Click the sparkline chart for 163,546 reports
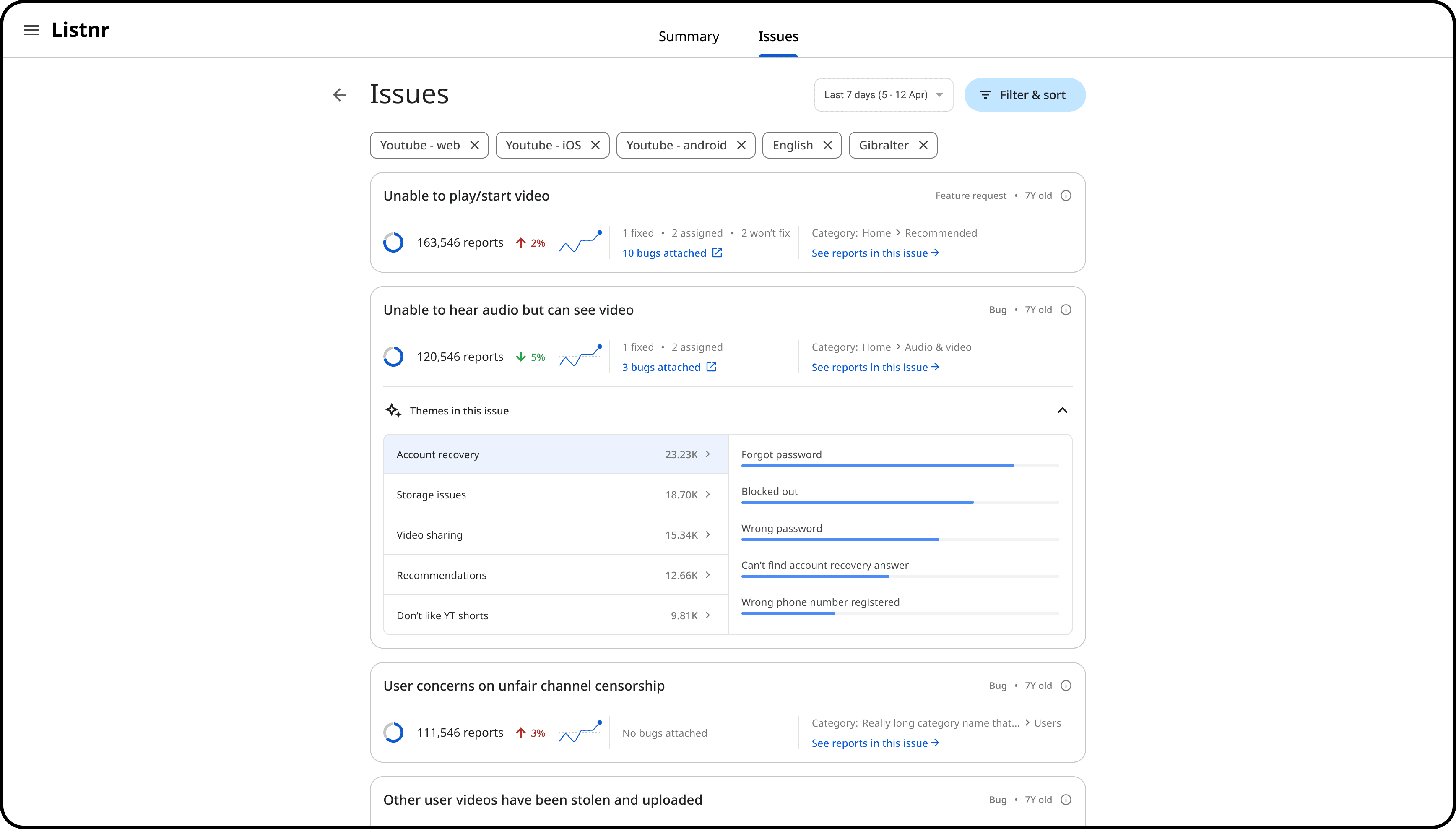Image resolution: width=1456 pixels, height=829 pixels. (x=580, y=242)
